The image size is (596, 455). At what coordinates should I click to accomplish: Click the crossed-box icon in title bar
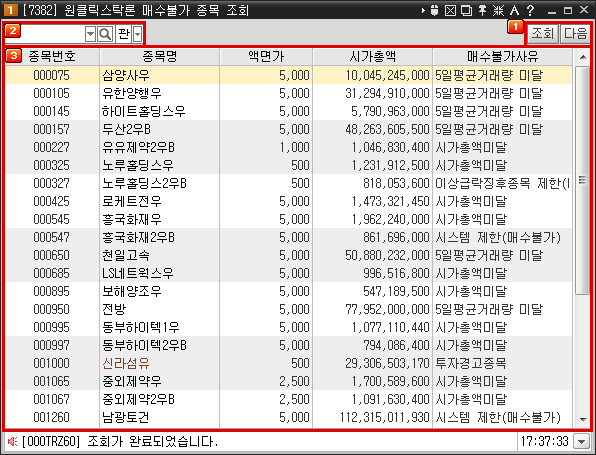coord(450,10)
